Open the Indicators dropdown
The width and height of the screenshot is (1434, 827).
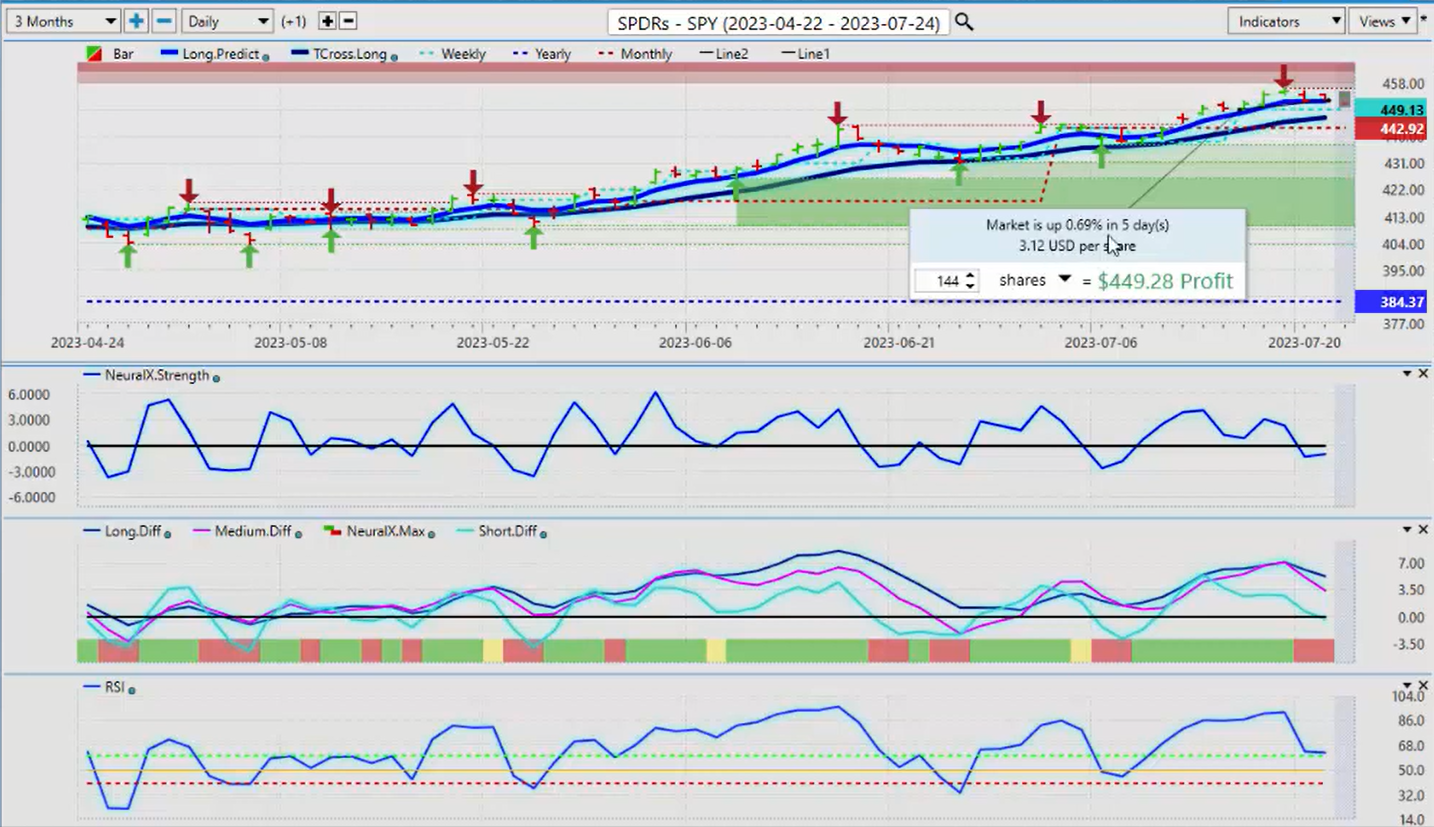pyautogui.click(x=1285, y=21)
